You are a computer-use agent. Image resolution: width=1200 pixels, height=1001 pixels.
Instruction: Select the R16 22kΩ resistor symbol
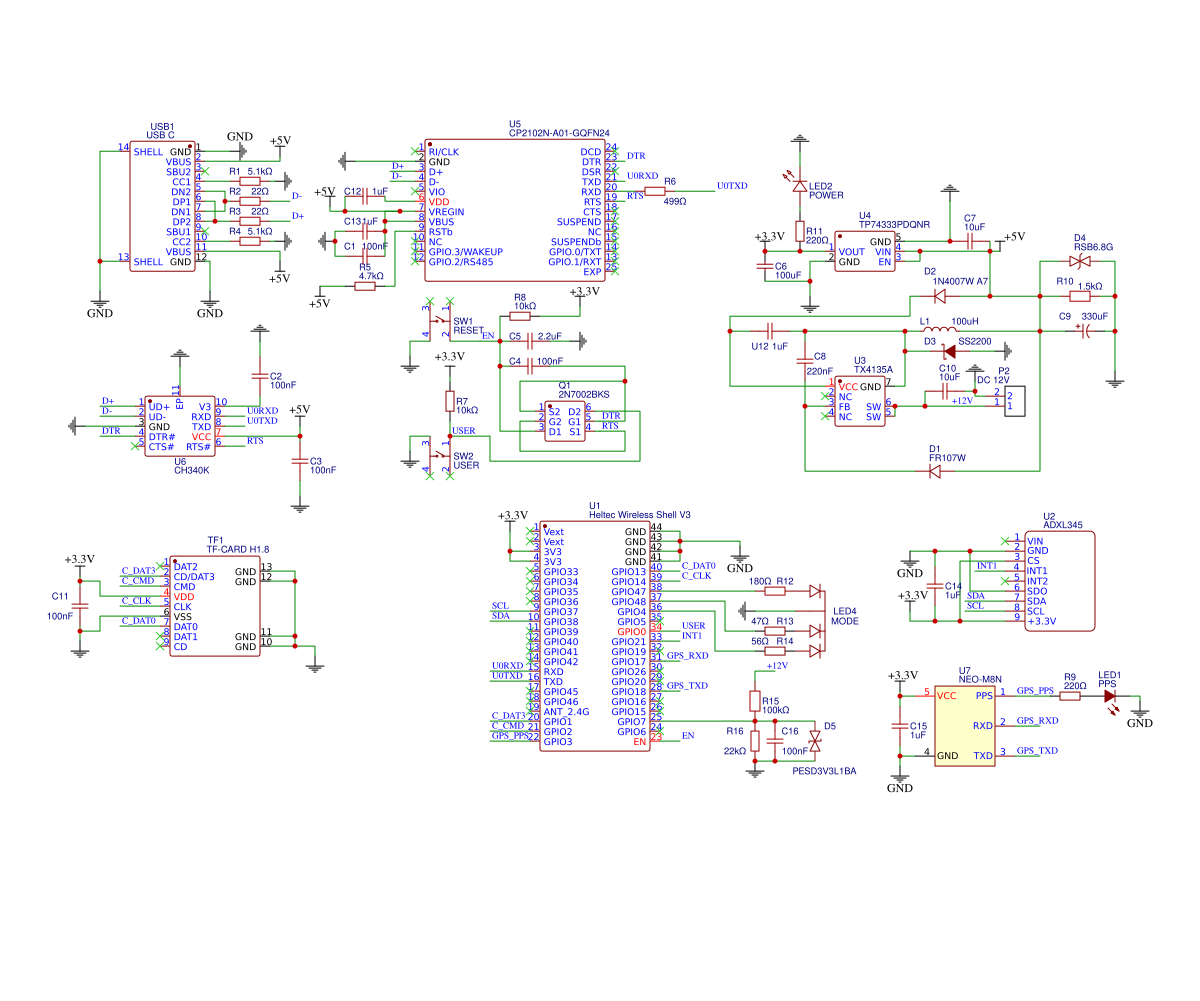pos(755,741)
